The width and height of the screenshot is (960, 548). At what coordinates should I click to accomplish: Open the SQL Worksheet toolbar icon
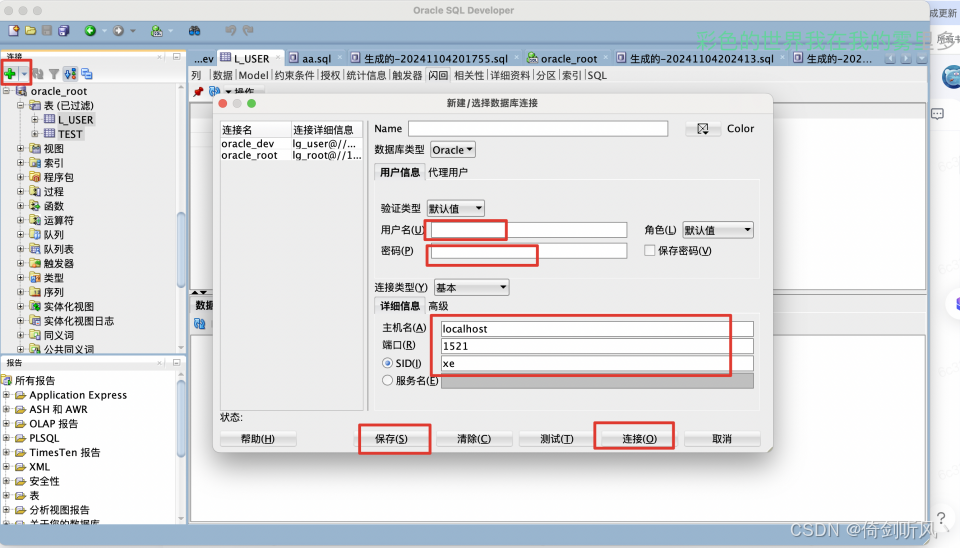[x=157, y=31]
